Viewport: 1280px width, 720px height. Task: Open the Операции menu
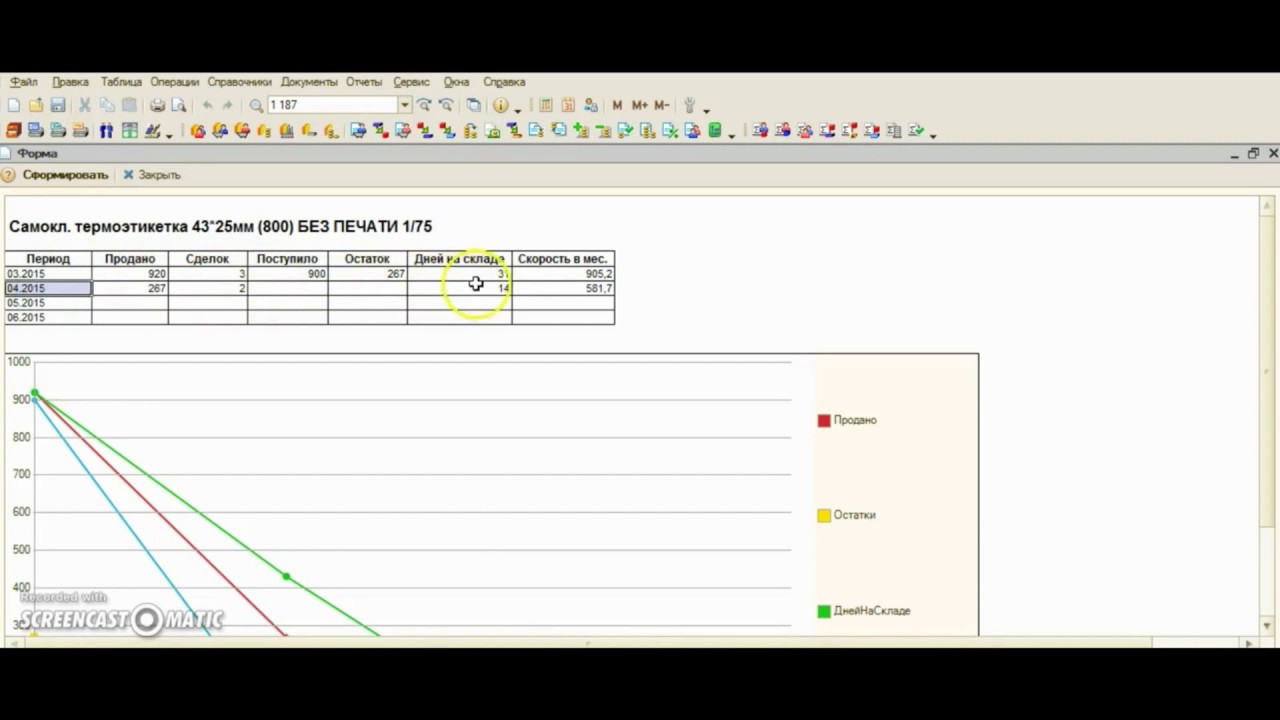pyautogui.click(x=175, y=82)
